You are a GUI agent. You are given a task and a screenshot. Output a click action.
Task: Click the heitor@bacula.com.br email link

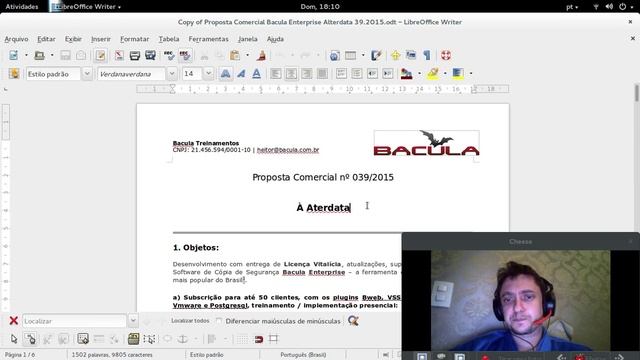click(x=288, y=150)
